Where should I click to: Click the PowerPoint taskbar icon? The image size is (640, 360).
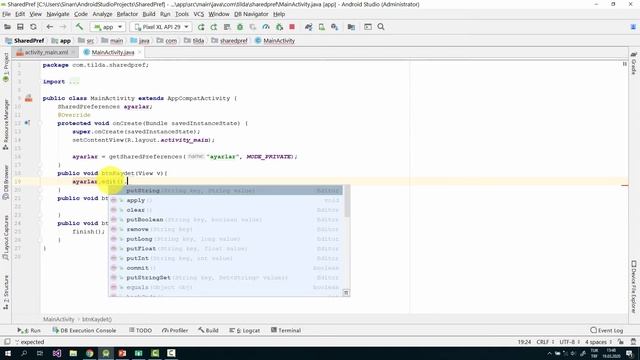[x=122, y=353]
